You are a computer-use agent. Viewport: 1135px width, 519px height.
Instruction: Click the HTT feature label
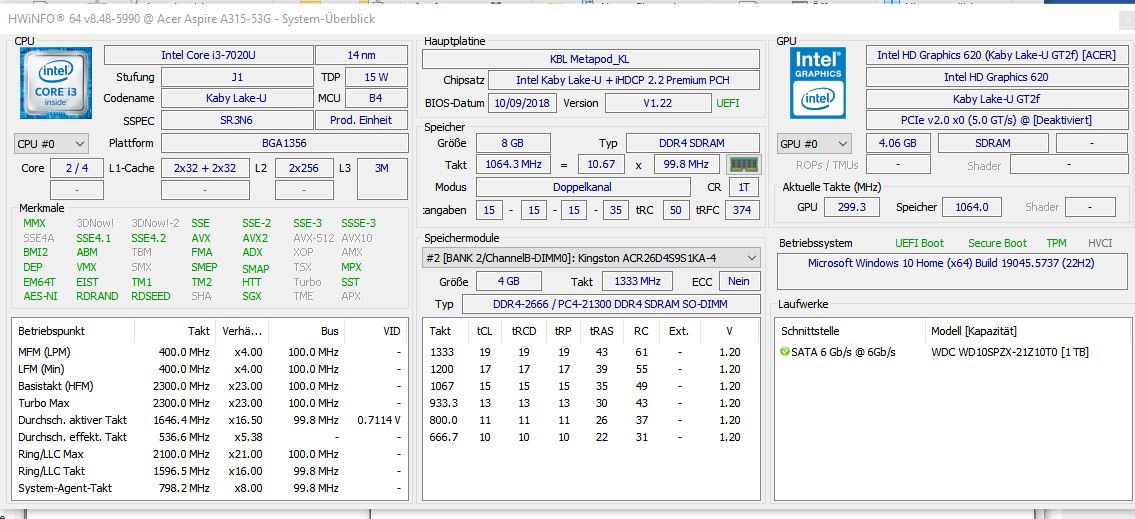click(252, 282)
